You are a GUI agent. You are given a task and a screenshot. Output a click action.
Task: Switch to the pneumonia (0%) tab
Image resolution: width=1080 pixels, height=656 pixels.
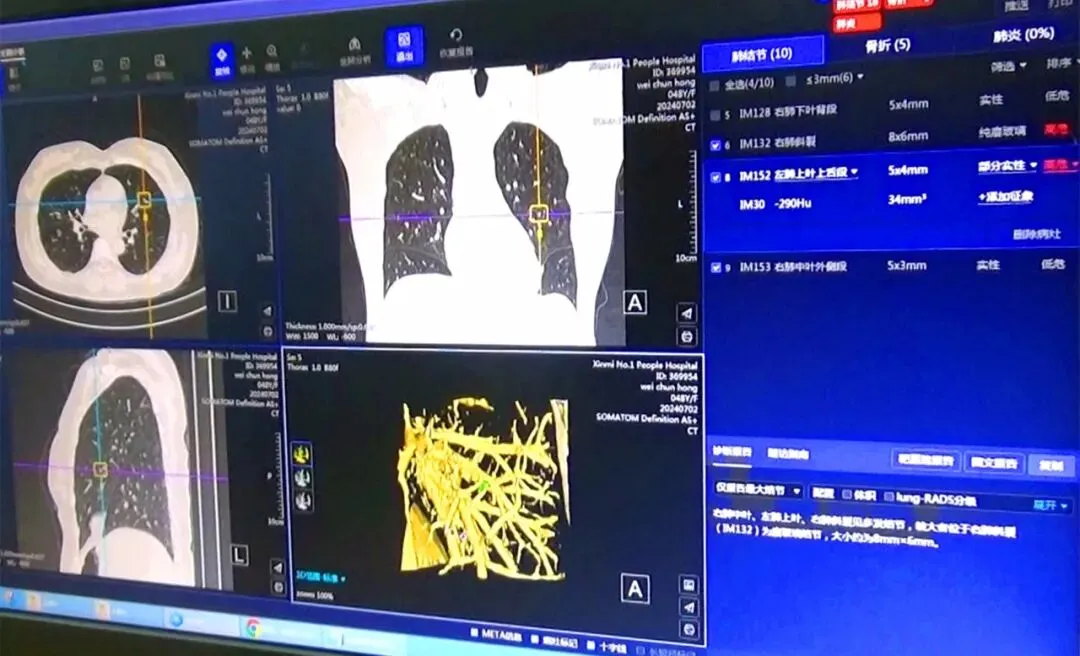(1024, 35)
